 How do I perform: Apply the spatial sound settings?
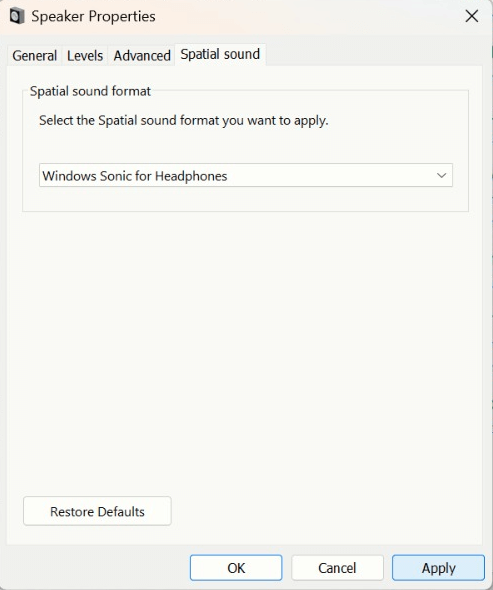click(438, 568)
